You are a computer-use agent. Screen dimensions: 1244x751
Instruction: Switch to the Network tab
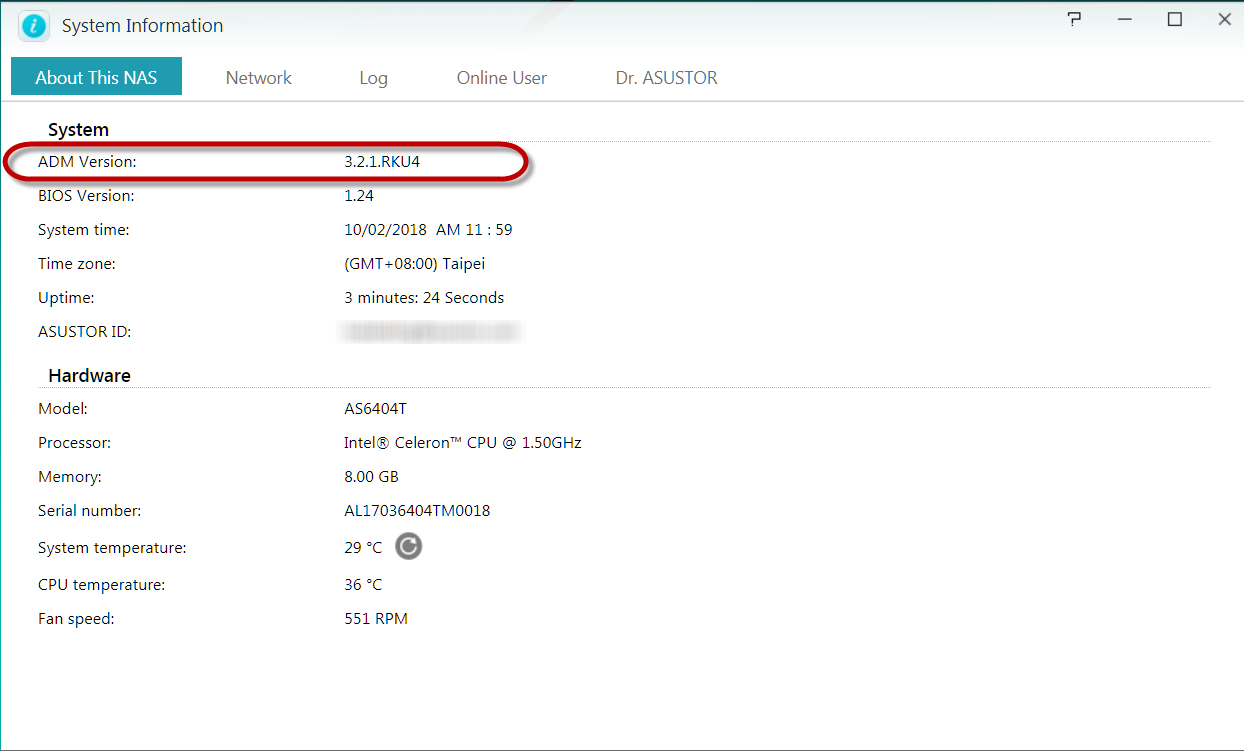tap(259, 77)
